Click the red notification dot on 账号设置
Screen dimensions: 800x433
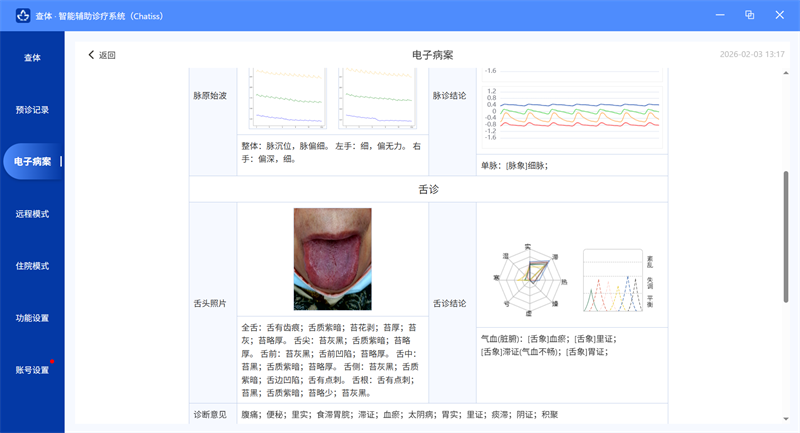52,362
